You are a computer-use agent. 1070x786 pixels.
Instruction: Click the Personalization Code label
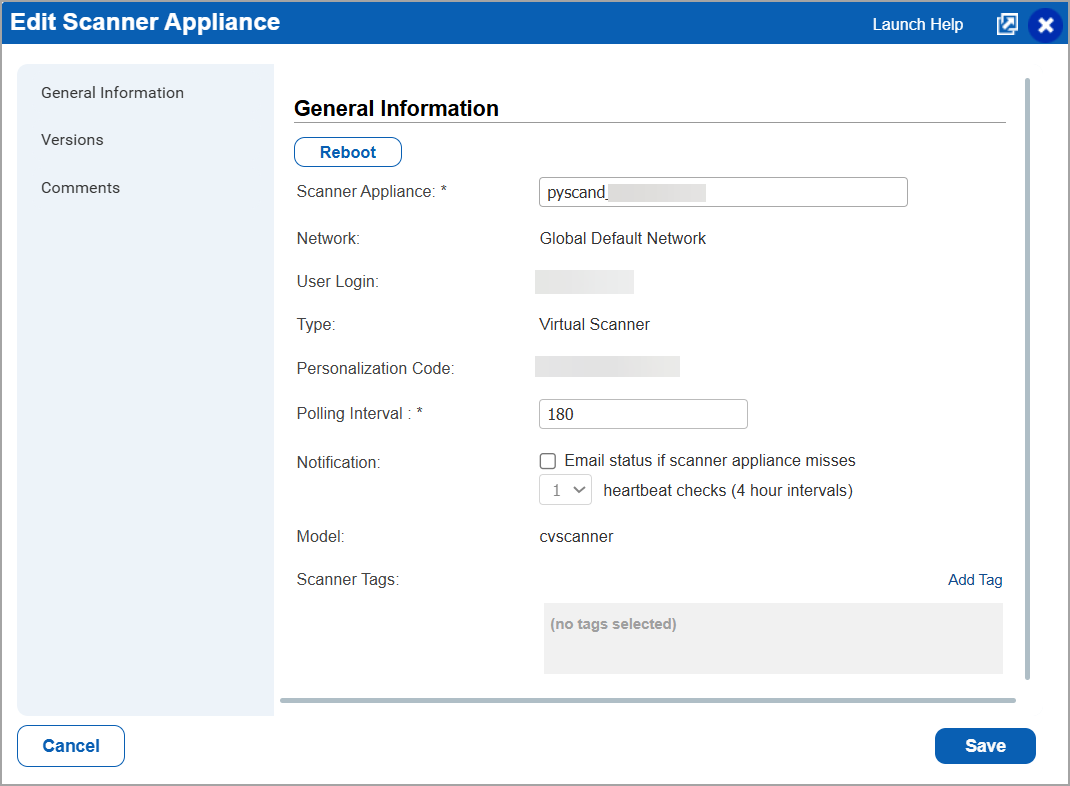[375, 368]
